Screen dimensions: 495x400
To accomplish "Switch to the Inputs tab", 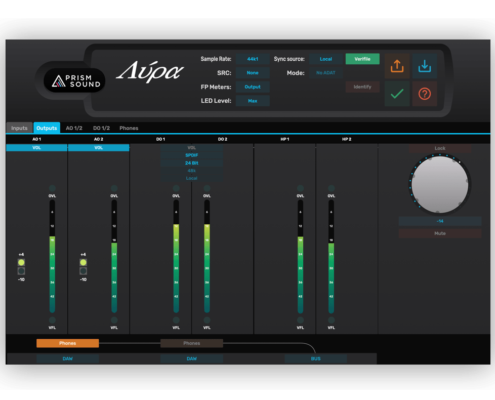I will point(19,128).
